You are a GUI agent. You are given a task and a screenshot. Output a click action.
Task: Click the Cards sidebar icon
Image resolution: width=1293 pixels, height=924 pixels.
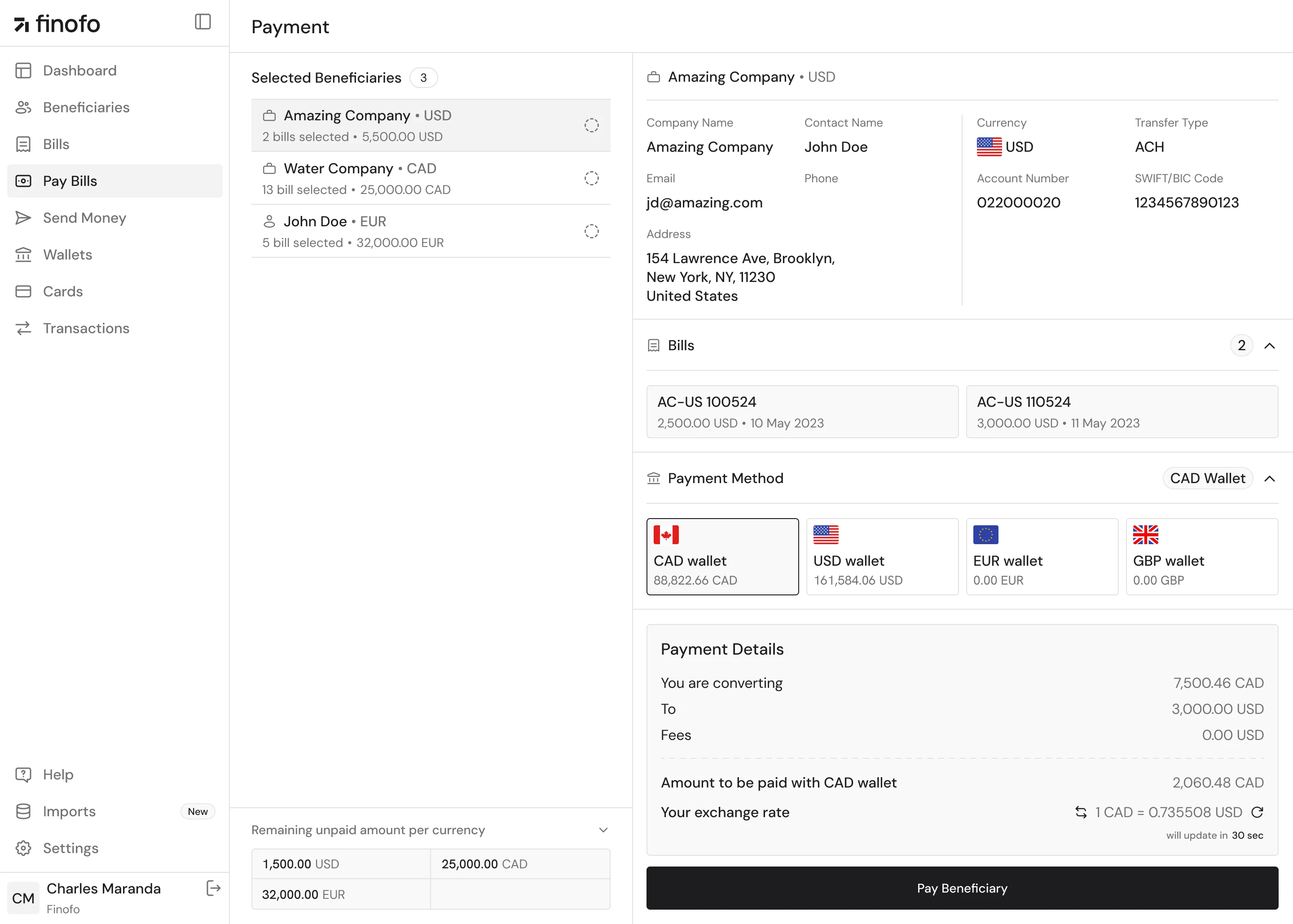coord(23,291)
